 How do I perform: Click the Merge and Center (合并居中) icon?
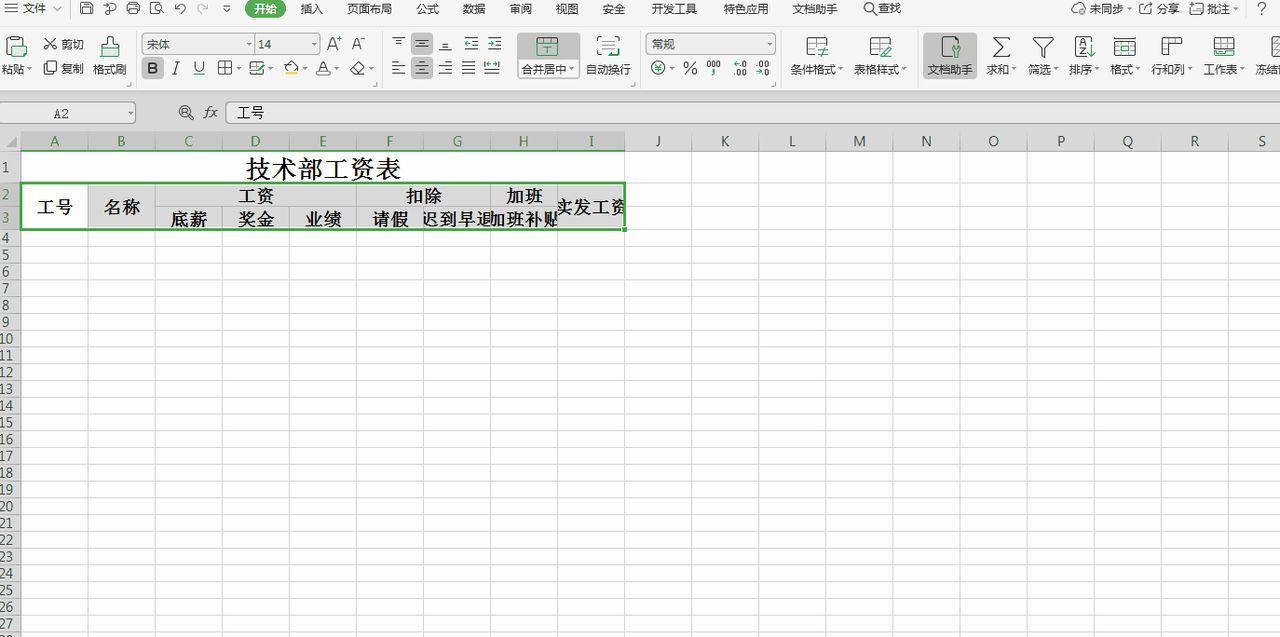pos(547,46)
